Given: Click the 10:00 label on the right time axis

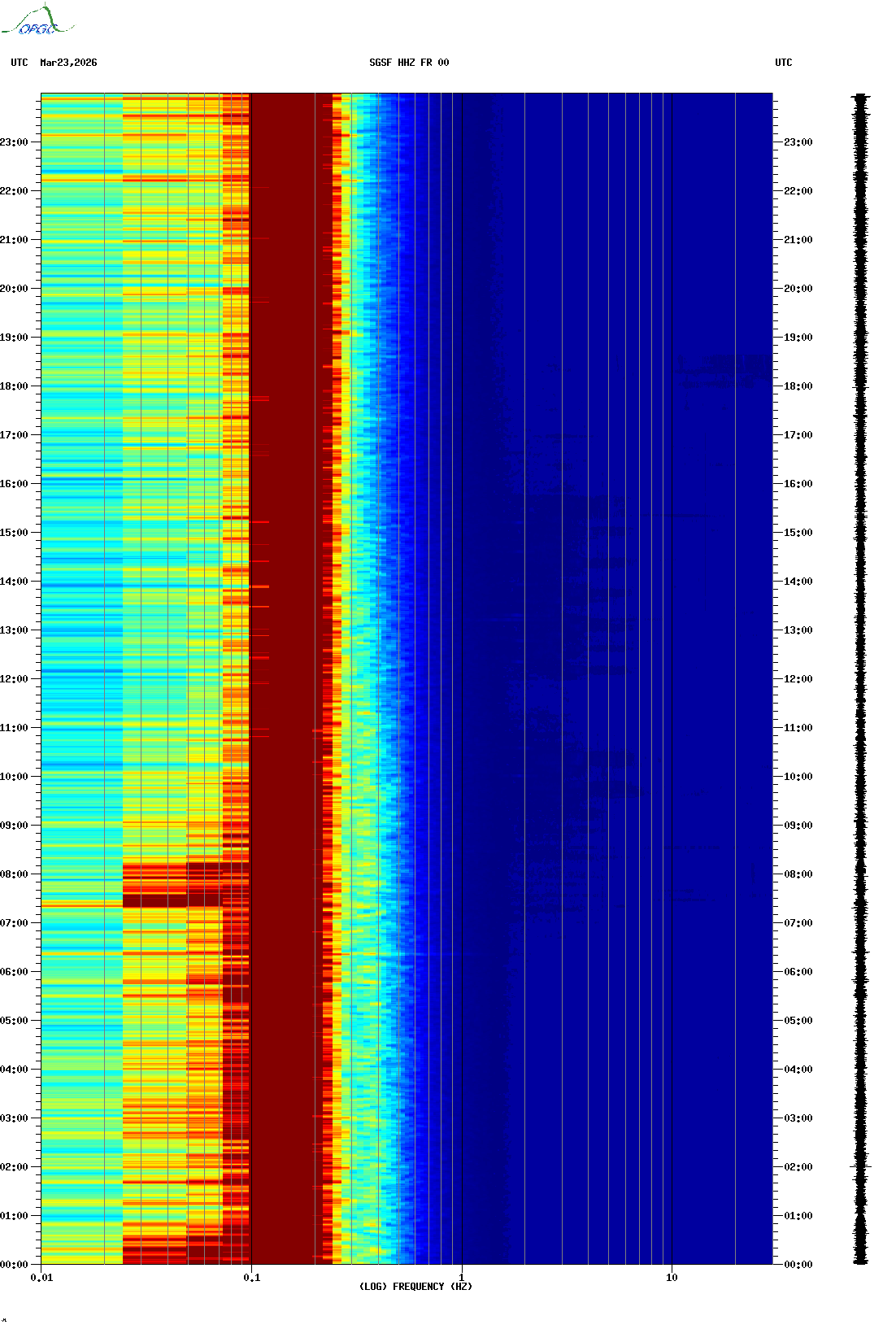Looking at the screenshot, I should pyautogui.click(x=798, y=777).
